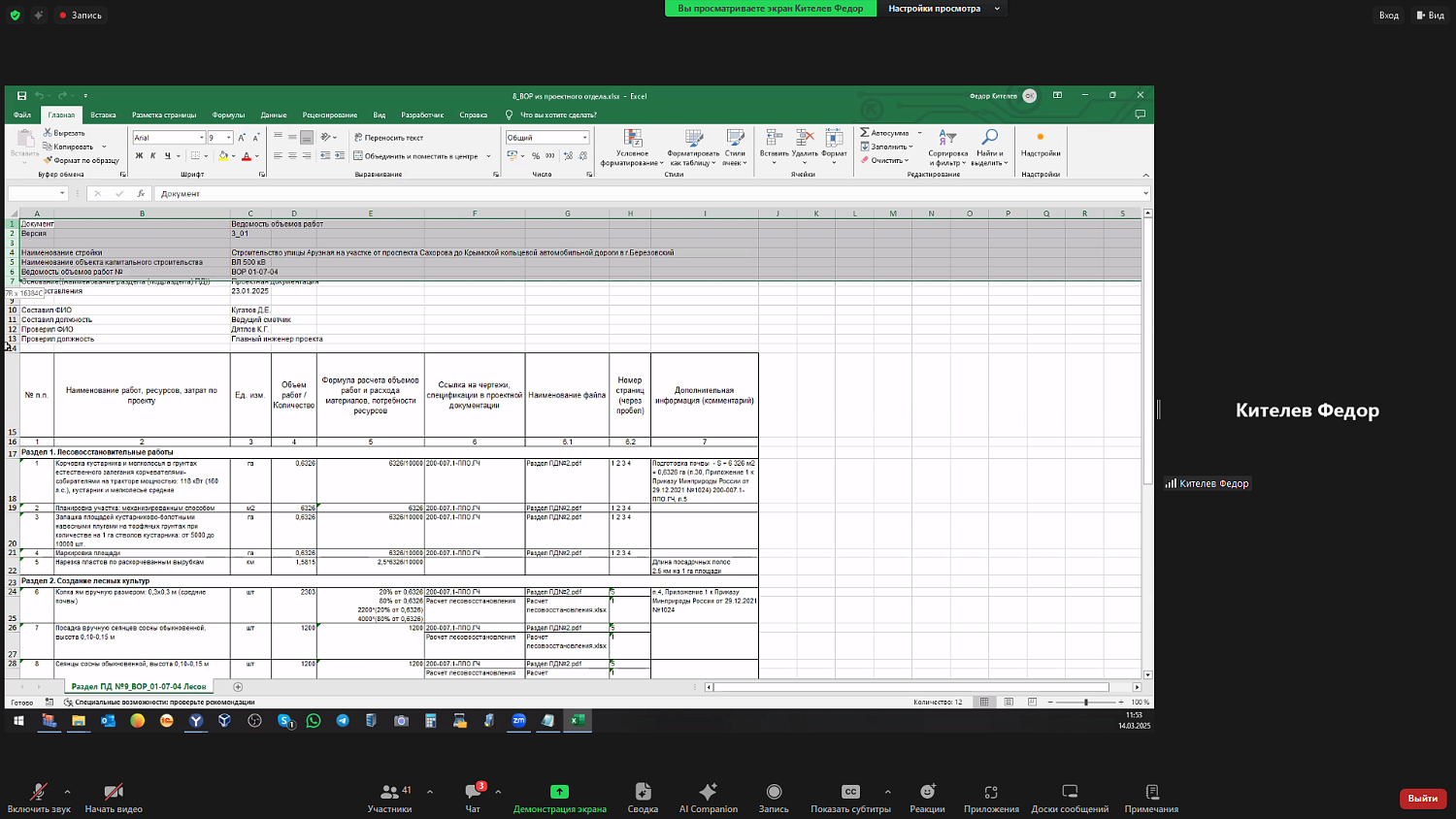Open the Zoom Reactions (Реакции) icon
The image size is (1456, 819).
click(927, 792)
